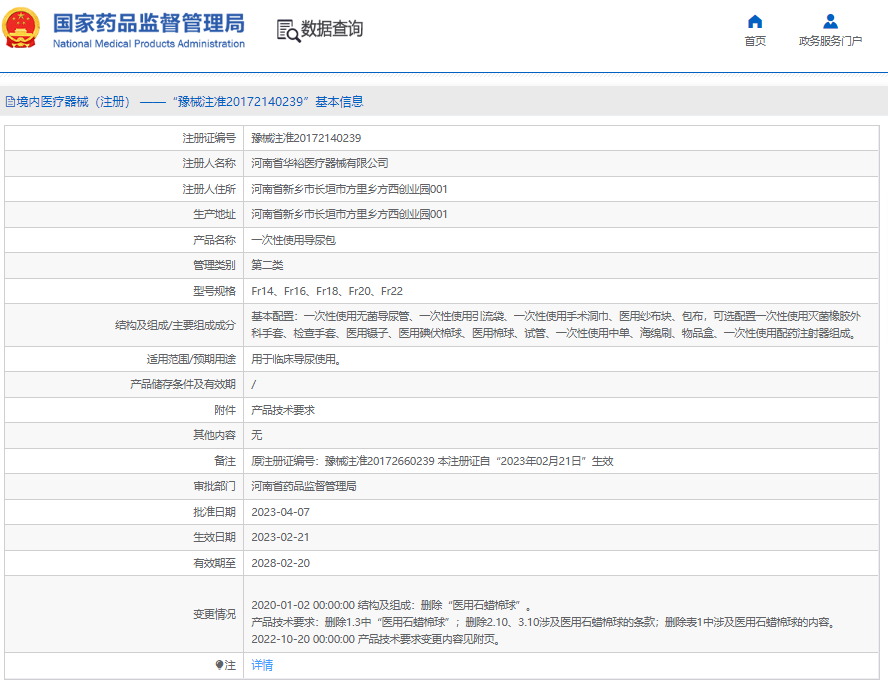Viewport: 888px width, 689px height.
Task: Click the 批准日期 row label
Action: click(214, 512)
